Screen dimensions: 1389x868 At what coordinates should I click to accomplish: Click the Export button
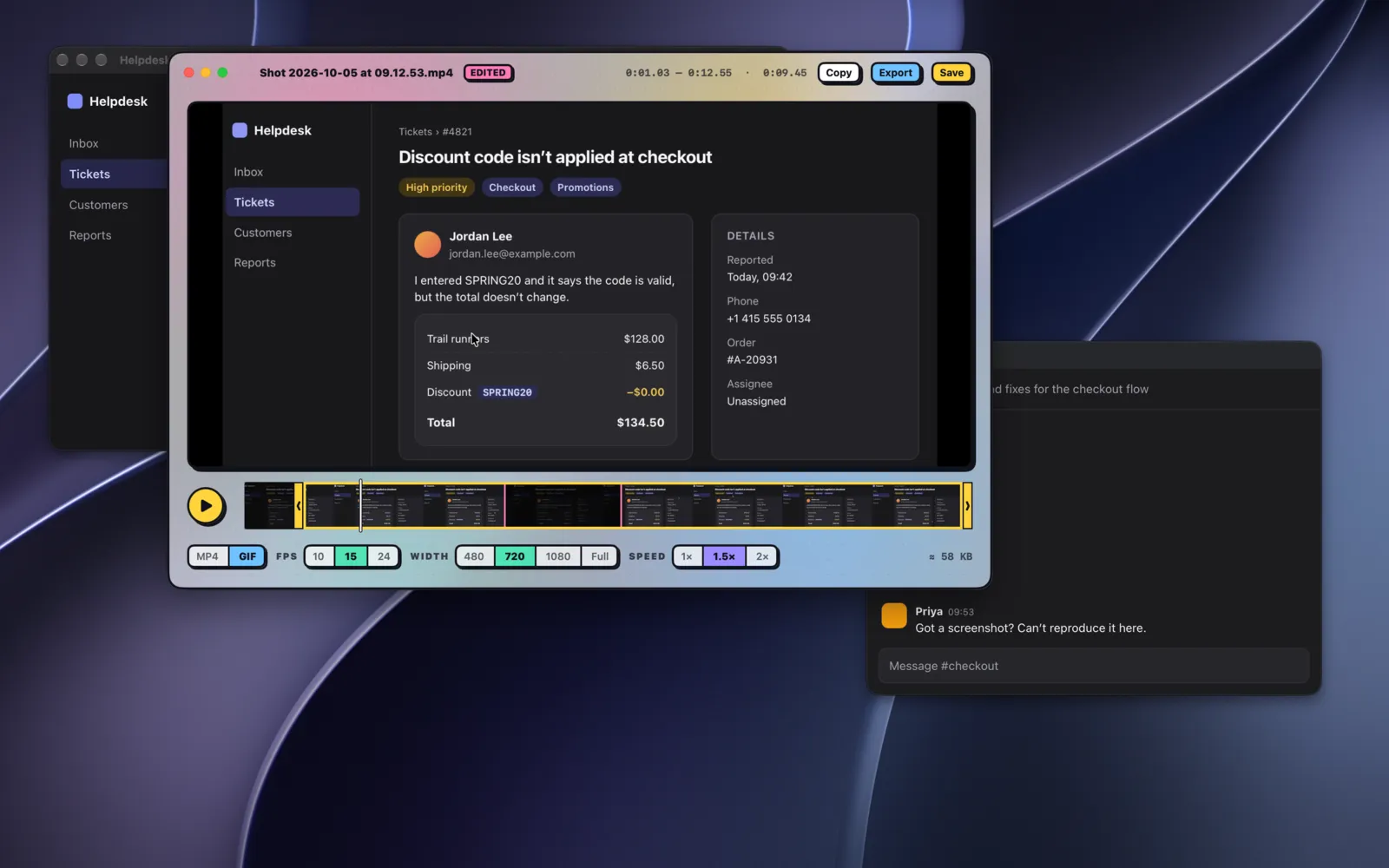click(x=895, y=73)
